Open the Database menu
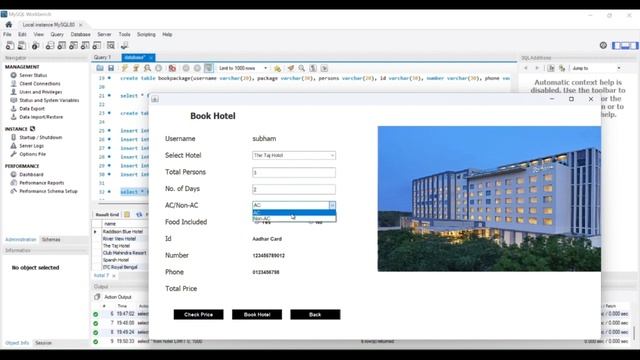Screen dimensions: 640x360 point(80,35)
